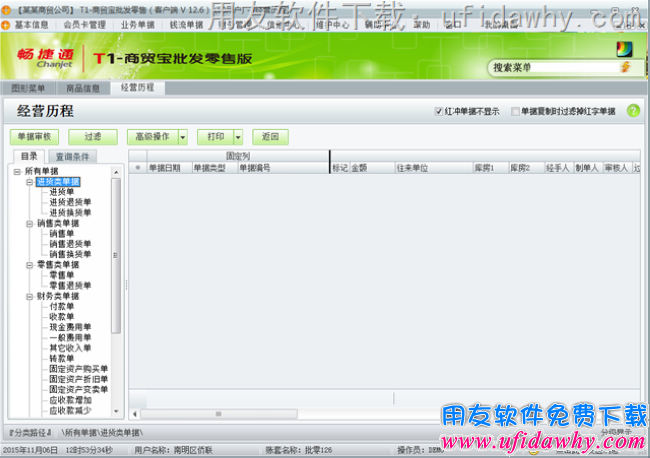
Task: Click the tree scrollbar up arrow
Action: 116,172
